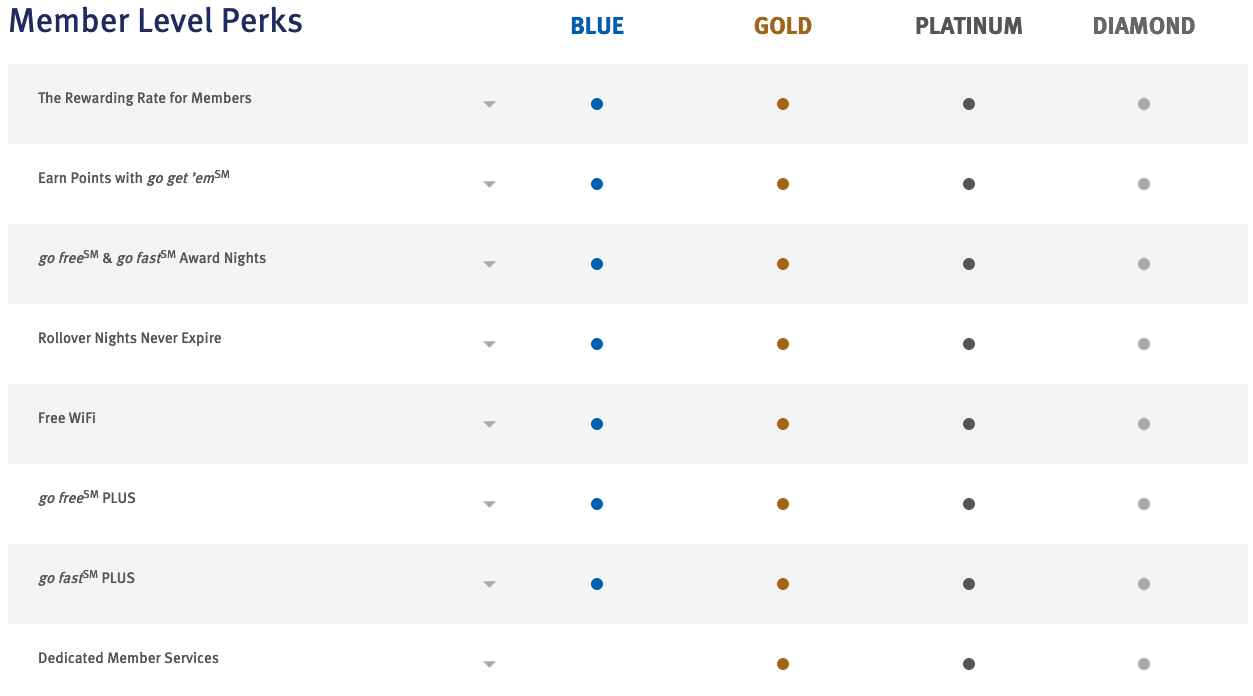Select the PLATINUM member level header

[969, 26]
